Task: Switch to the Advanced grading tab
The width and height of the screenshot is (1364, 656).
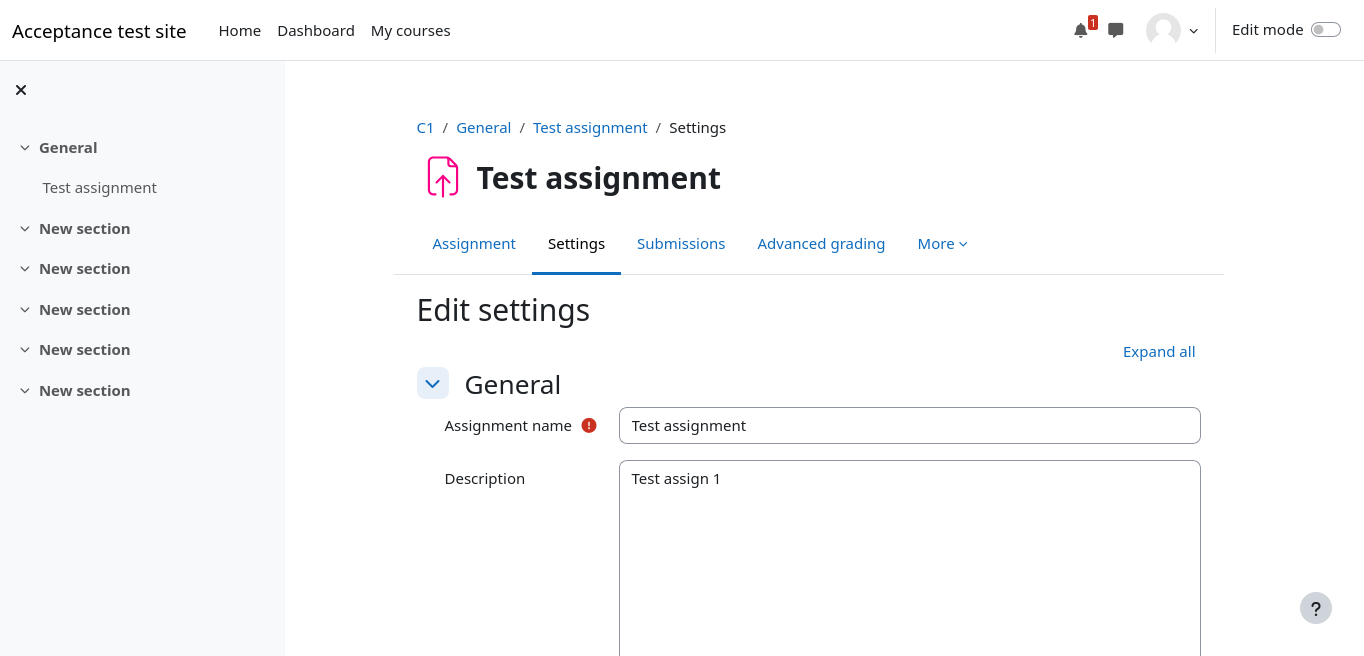Action: [821, 244]
